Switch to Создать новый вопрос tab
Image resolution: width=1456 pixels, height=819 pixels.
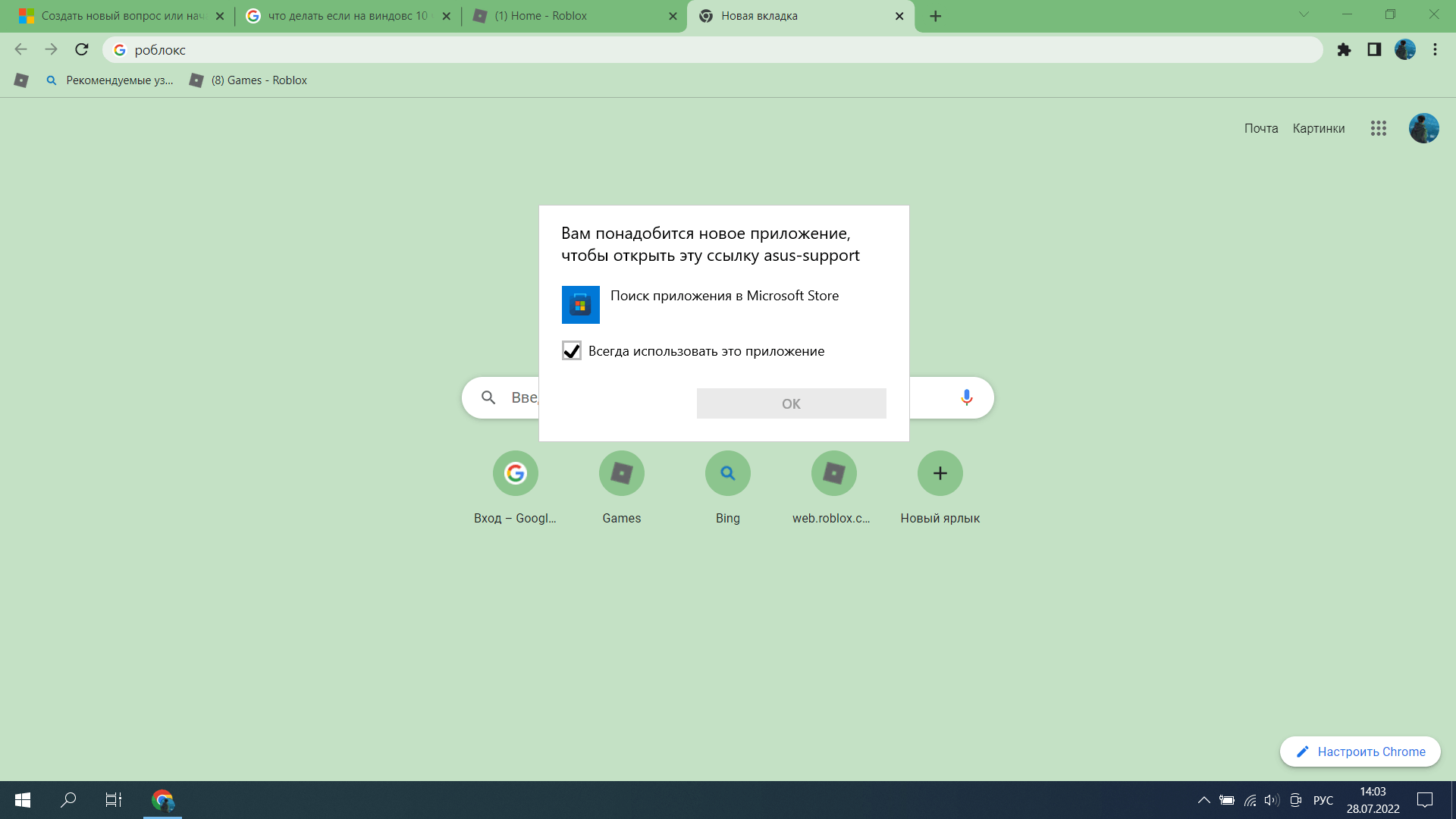pyautogui.click(x=121, y=16)
